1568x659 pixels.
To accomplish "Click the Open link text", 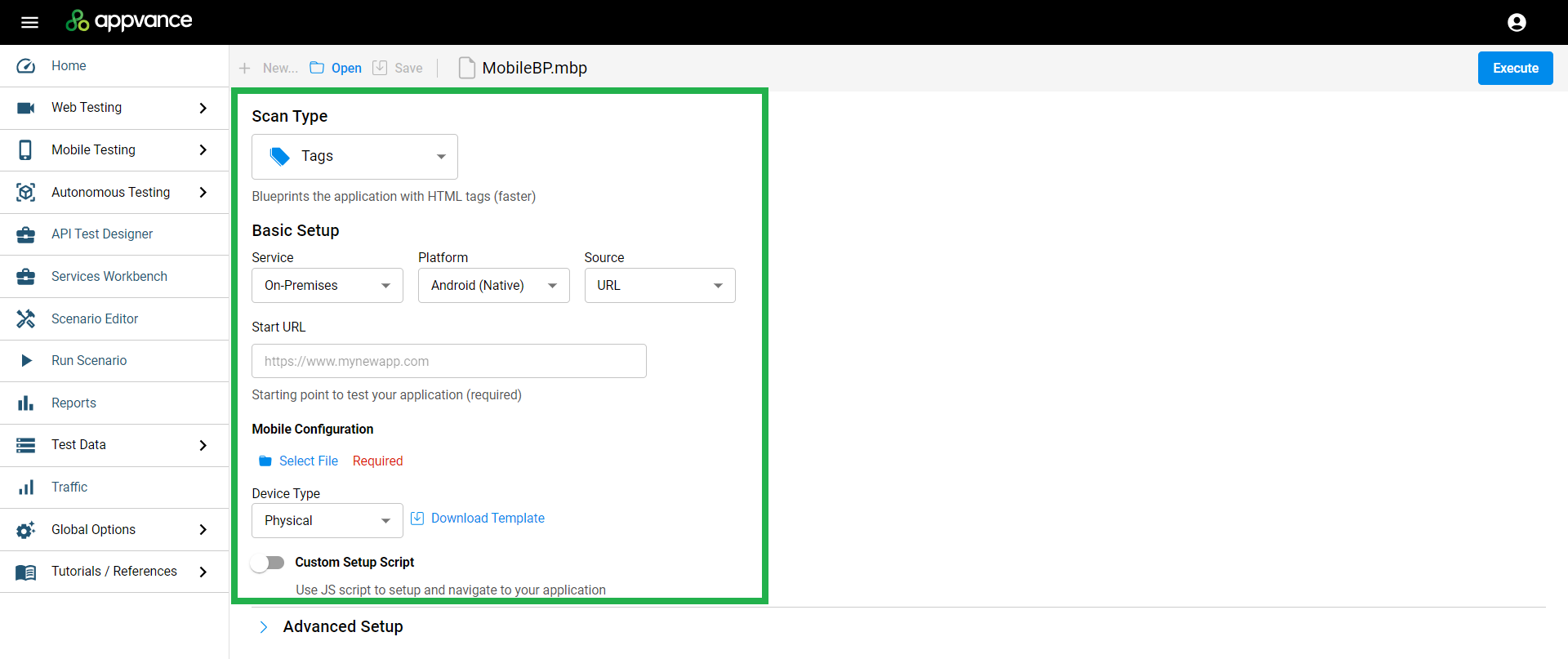I will [346, 69].
